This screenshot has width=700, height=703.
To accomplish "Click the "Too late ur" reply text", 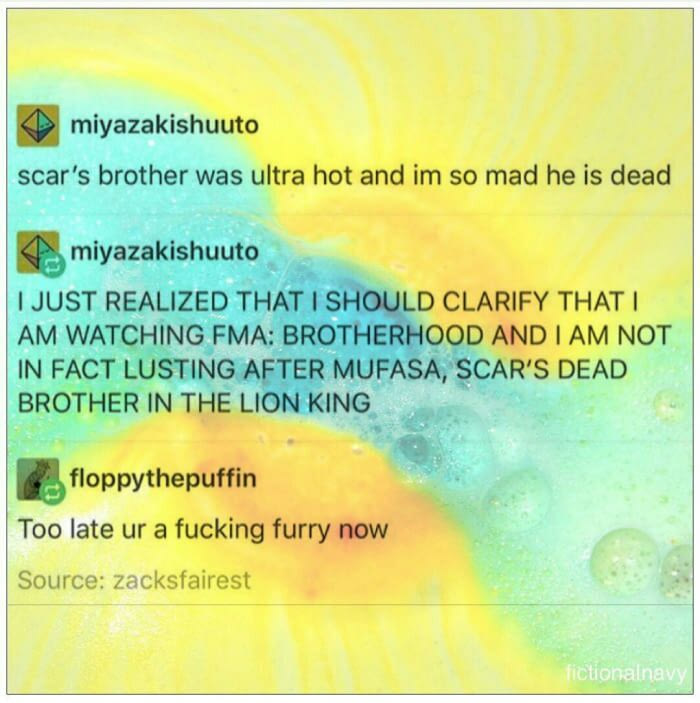I will [202, 530].
